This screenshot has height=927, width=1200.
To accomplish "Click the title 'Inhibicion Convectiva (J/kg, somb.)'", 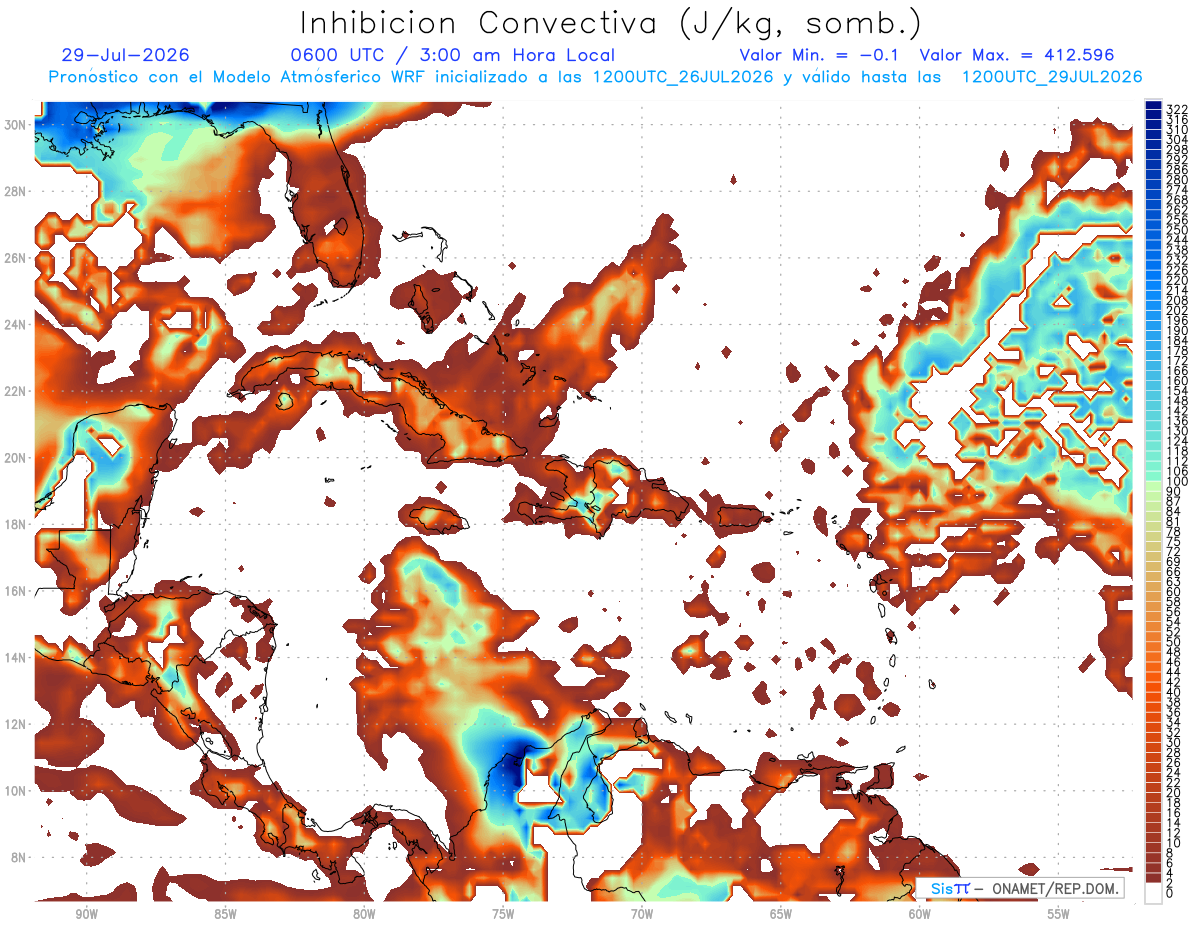I will click(x=611, y=24).
